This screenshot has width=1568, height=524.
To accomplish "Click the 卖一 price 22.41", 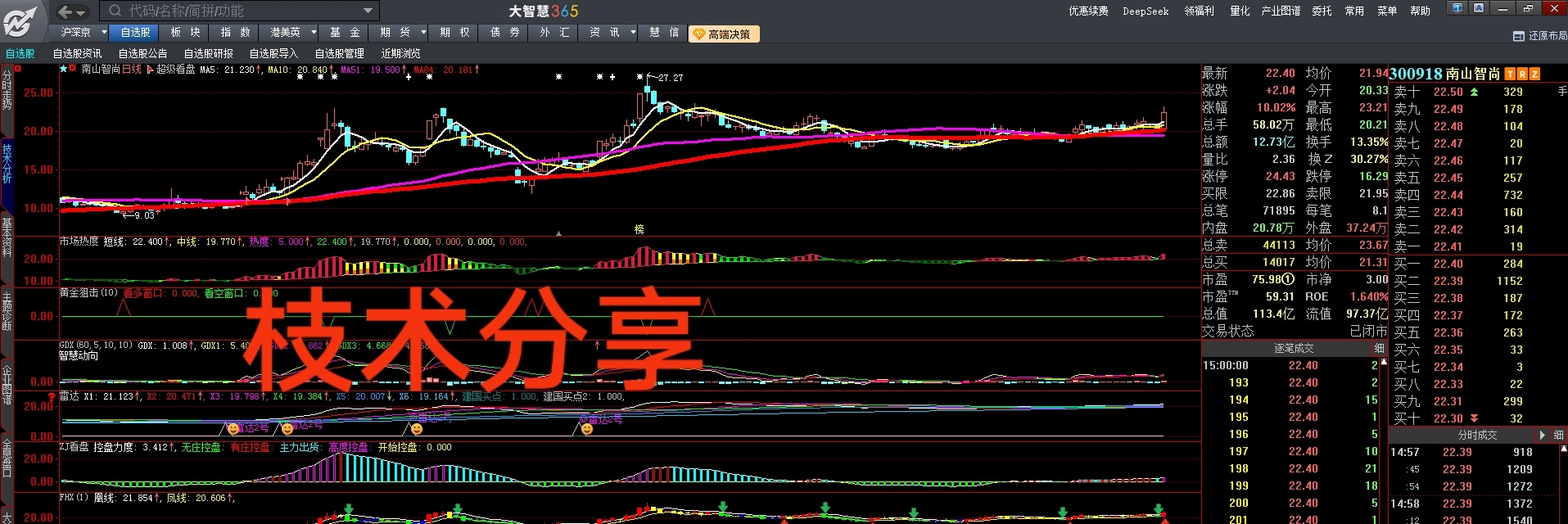I will 1448,246.
